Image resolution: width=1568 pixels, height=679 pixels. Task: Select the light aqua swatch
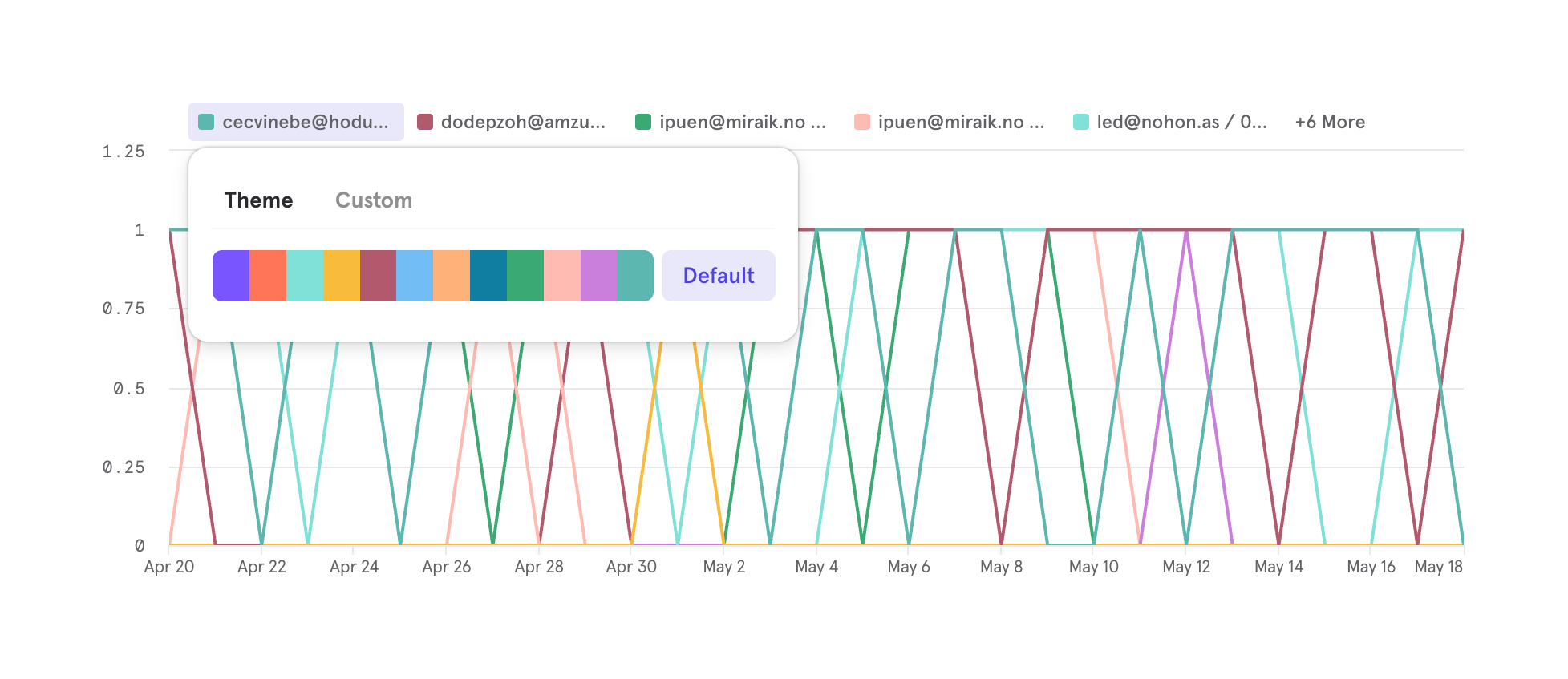click(x=305, y=276)
